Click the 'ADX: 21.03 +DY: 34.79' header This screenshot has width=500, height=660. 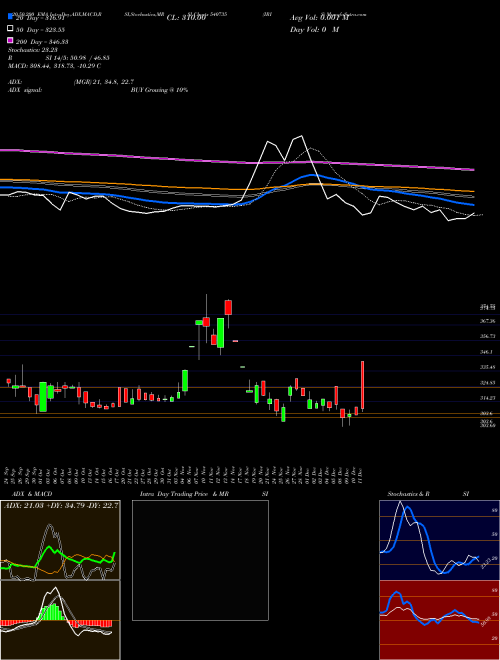click(x=61, y=506)
